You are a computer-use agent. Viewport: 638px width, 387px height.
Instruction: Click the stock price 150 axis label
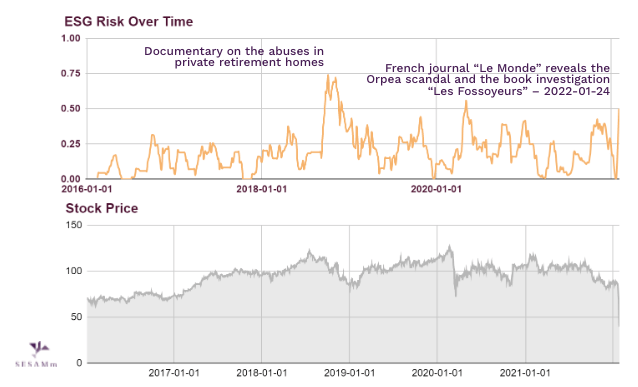(x=74, y=225)
